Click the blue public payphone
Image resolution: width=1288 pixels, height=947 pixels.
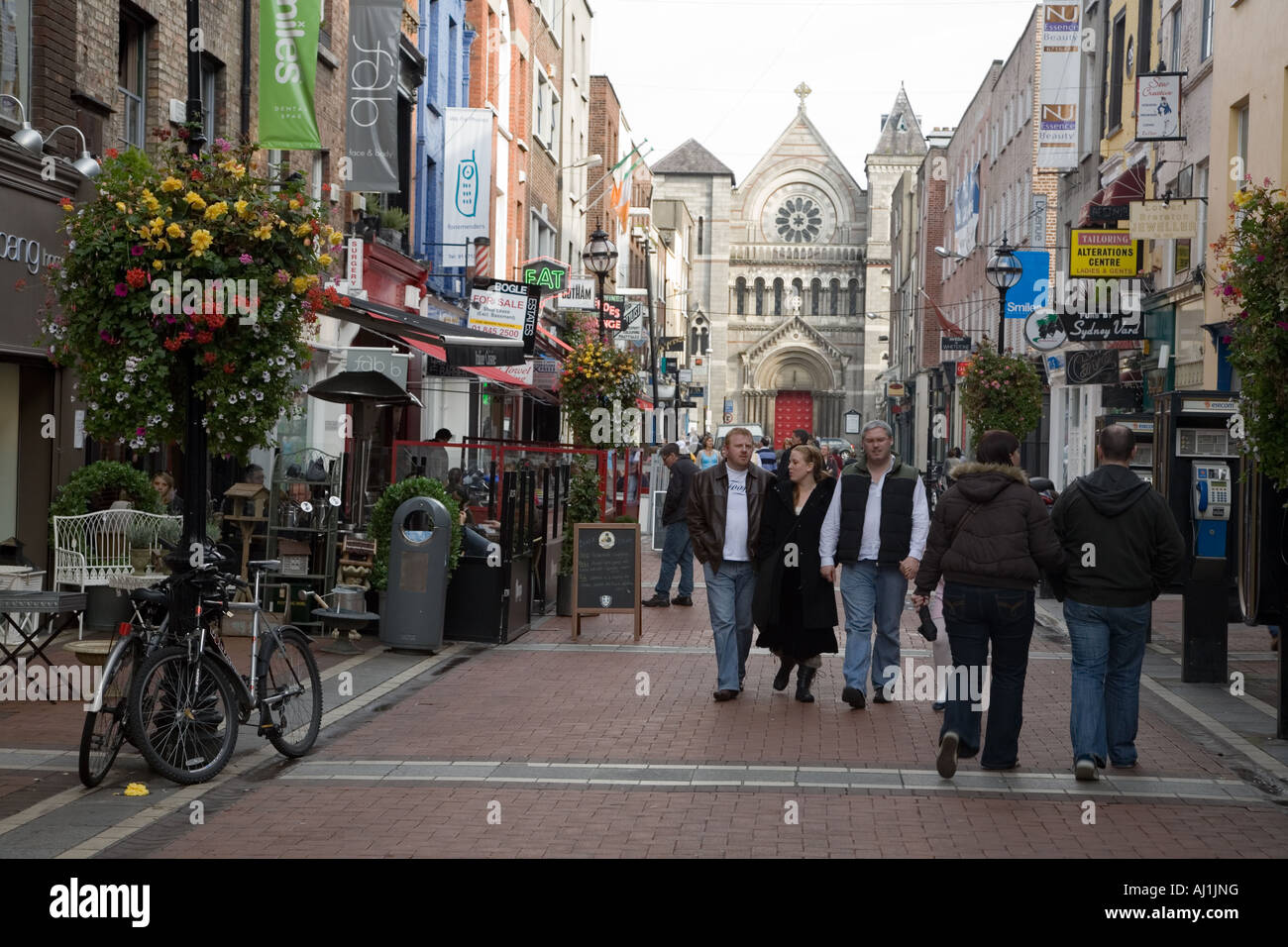click(x=1209, y=508)
